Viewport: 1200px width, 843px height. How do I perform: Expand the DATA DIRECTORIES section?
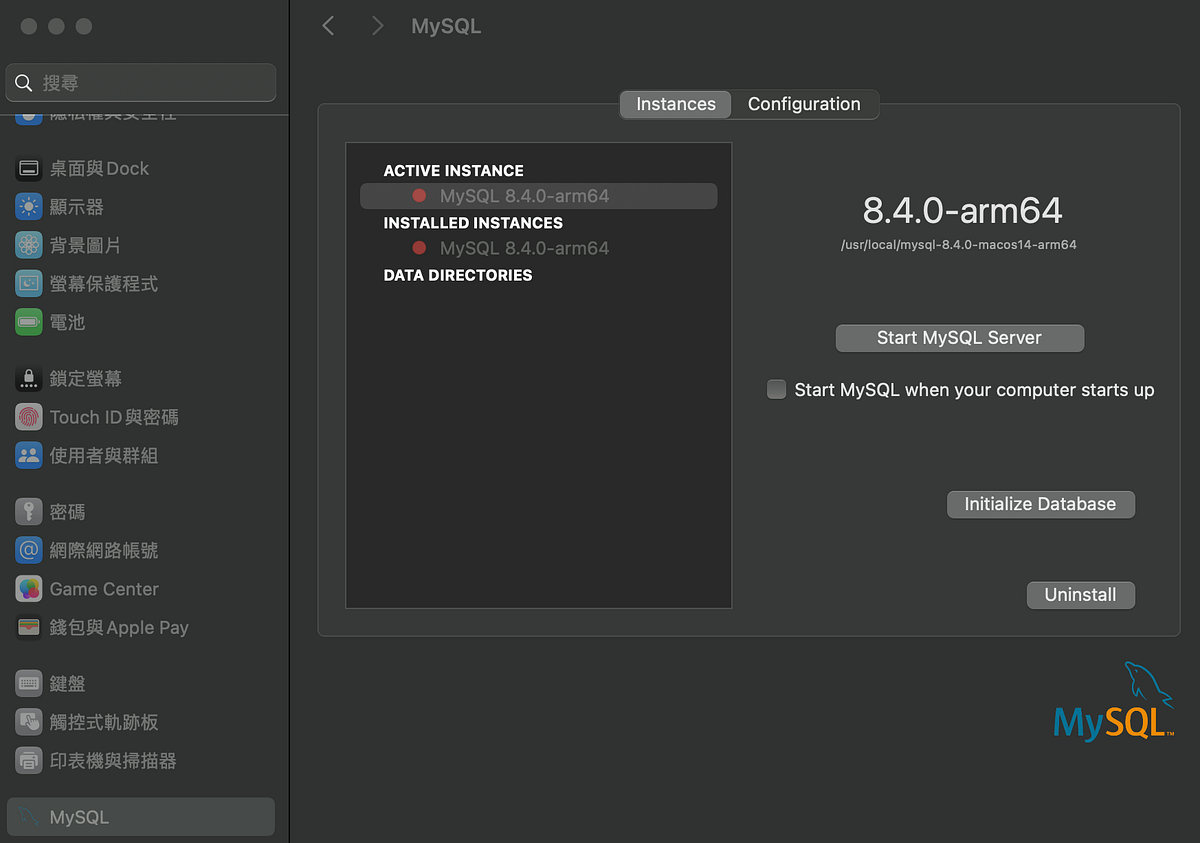tap(457, 275)
